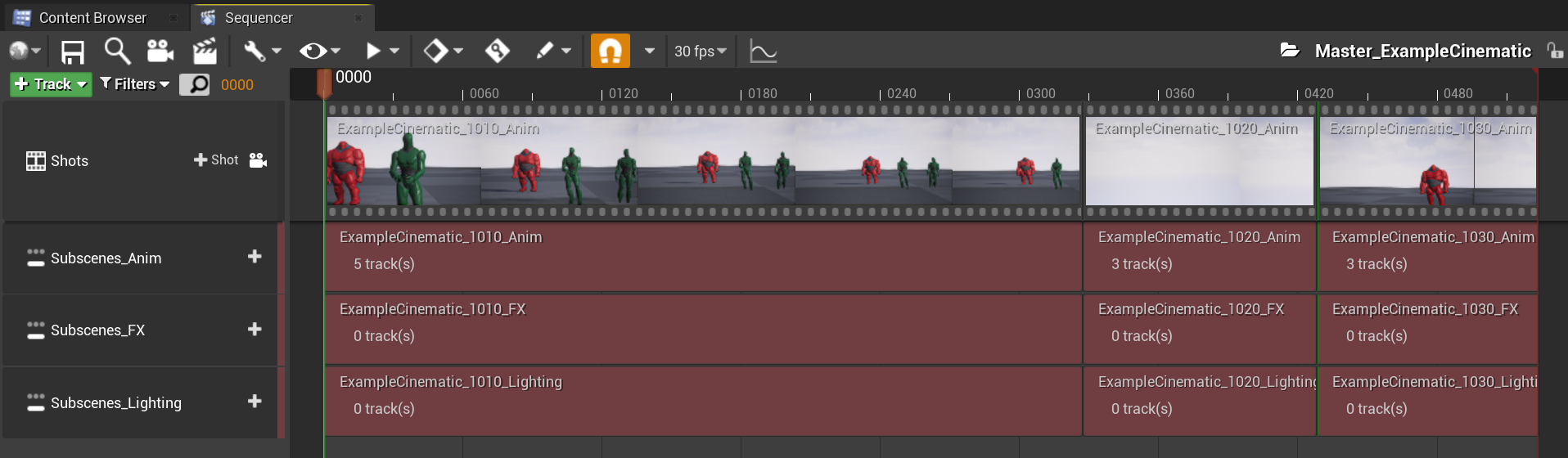This screenshot has width=1568, height=458.
Task: Select the Sequencer tab
Action: point(259,17)
